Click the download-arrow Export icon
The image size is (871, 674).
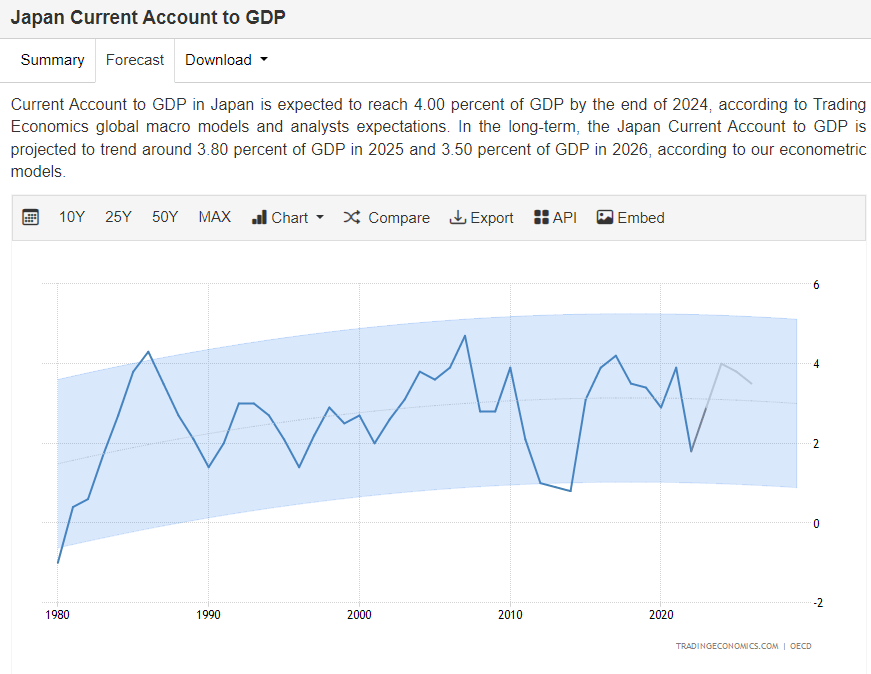457,217
